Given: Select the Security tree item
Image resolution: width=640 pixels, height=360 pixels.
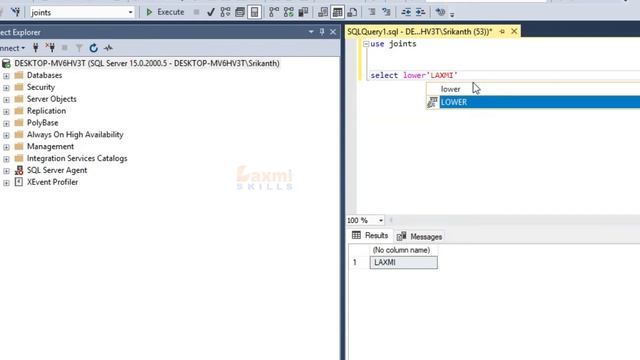Looking at the screenshot, I should click(x=40, y=87).
